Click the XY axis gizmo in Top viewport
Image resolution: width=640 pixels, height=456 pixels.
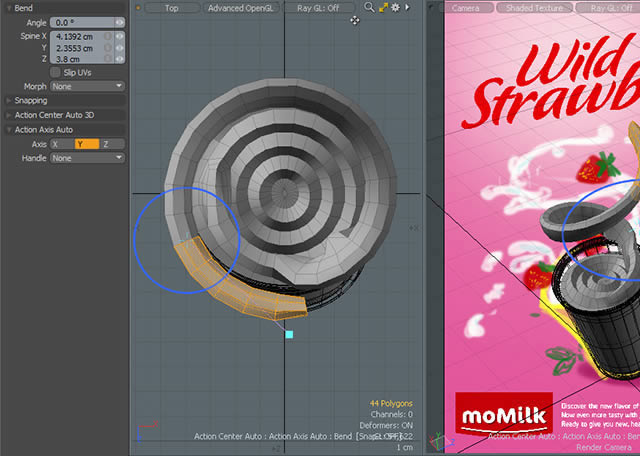147,432
